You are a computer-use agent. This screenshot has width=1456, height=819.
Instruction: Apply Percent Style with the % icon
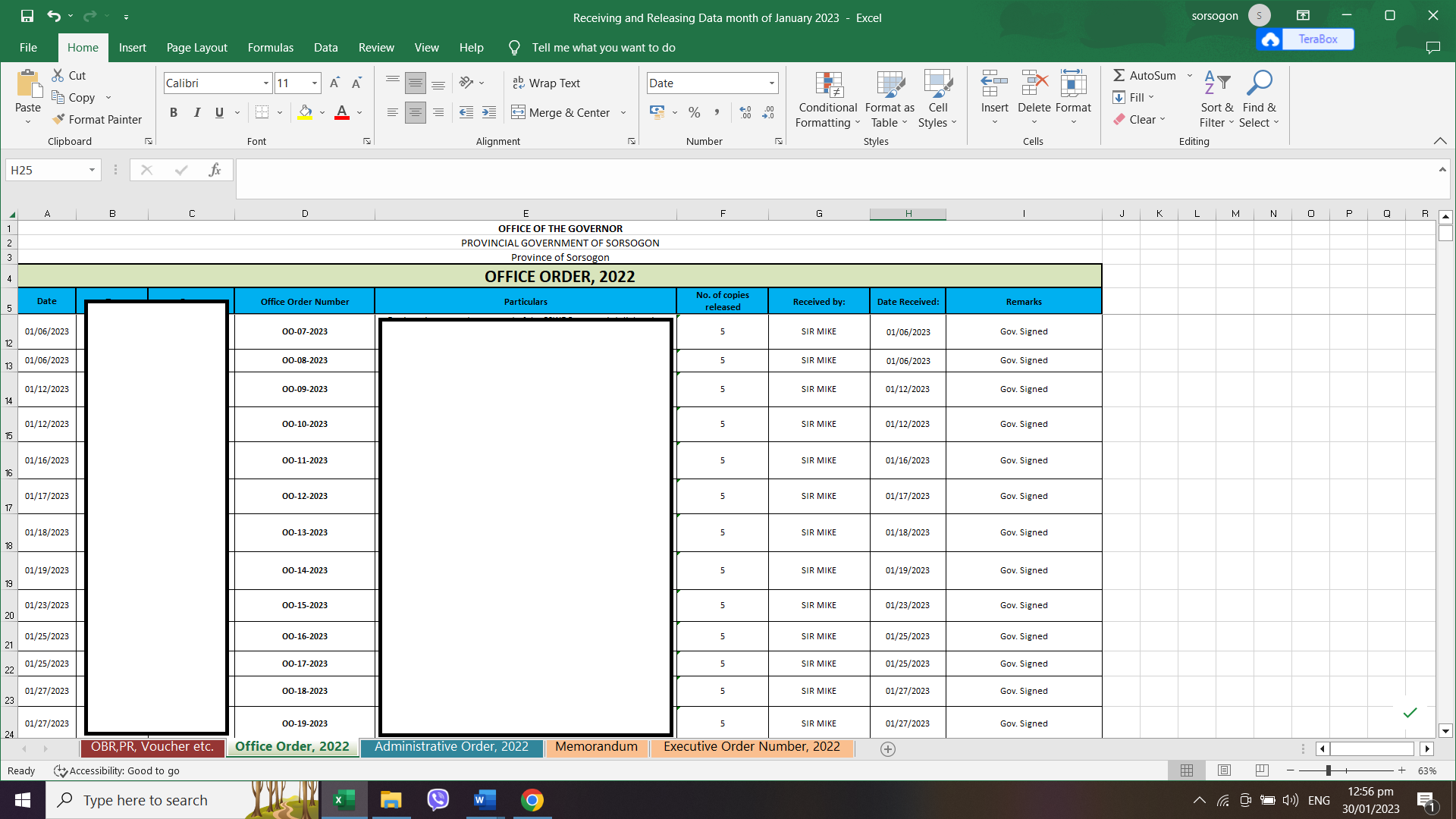694,112
